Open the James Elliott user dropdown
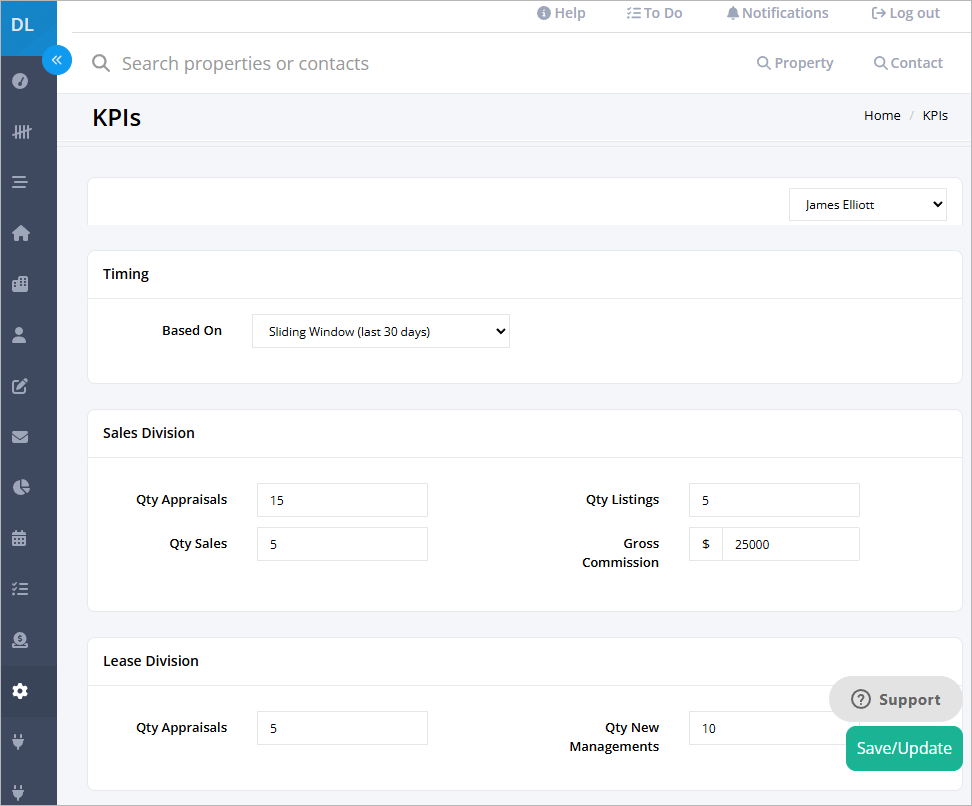Screen dimensions: 972x806 pyautogui.click(x=867, y=204)
